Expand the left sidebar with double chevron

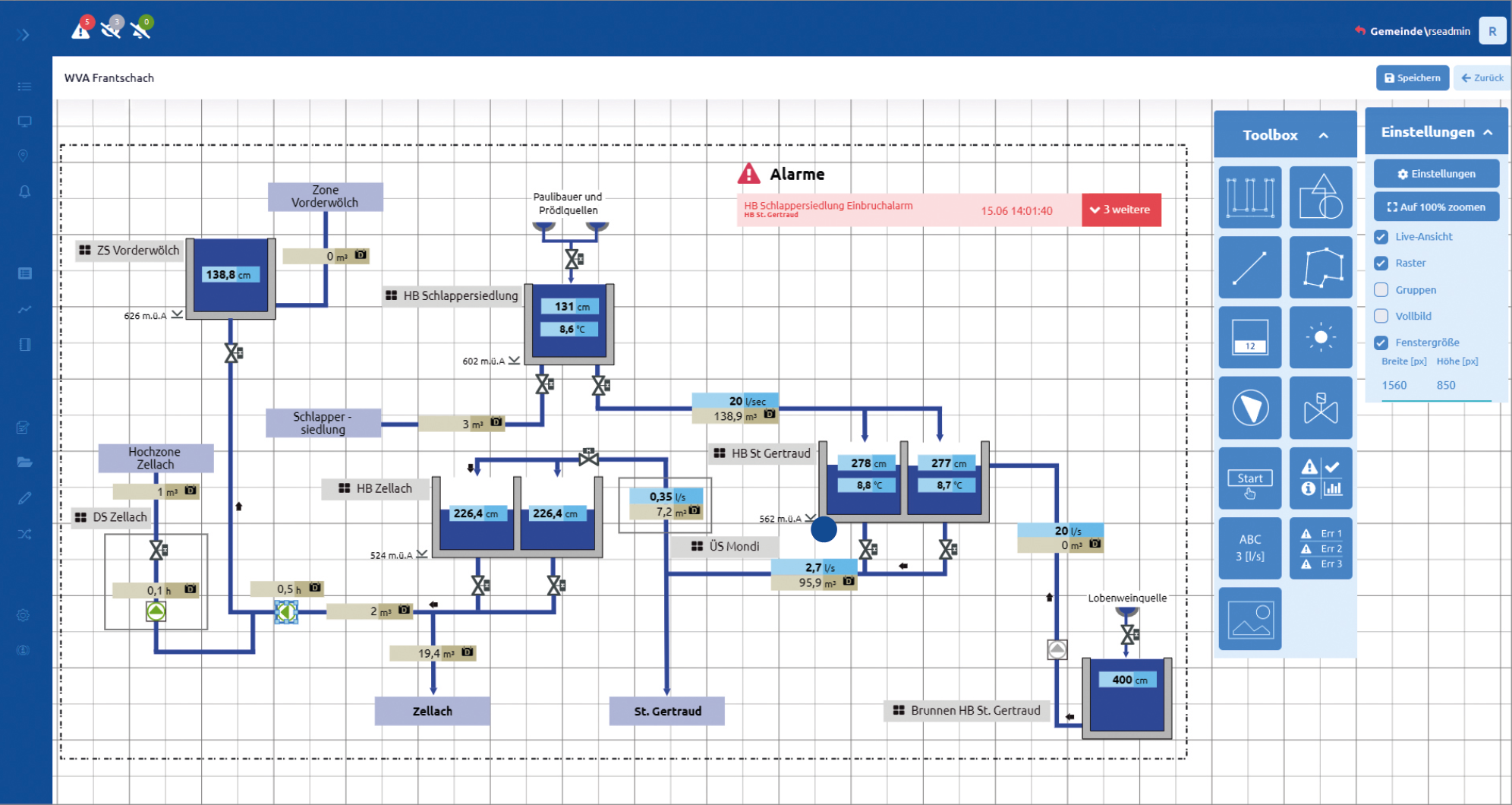point(24,34)
